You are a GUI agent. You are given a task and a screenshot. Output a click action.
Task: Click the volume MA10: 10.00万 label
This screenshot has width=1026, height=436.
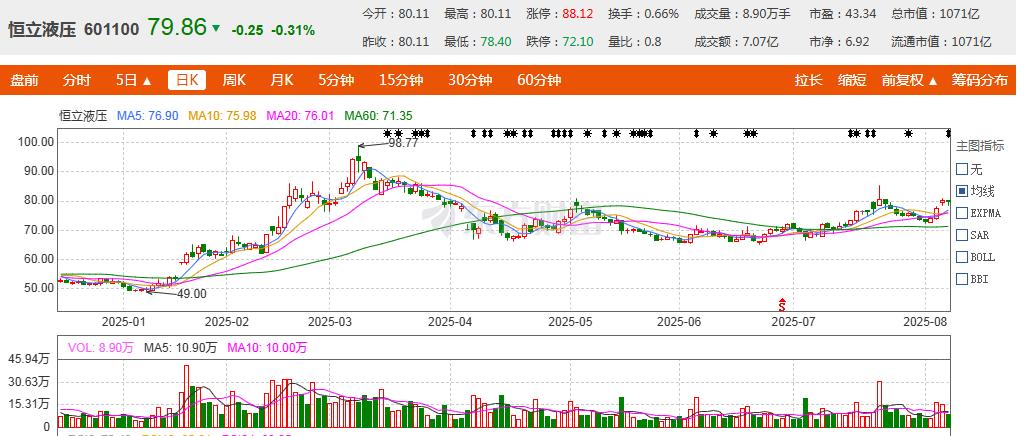[x=267, y=348]
